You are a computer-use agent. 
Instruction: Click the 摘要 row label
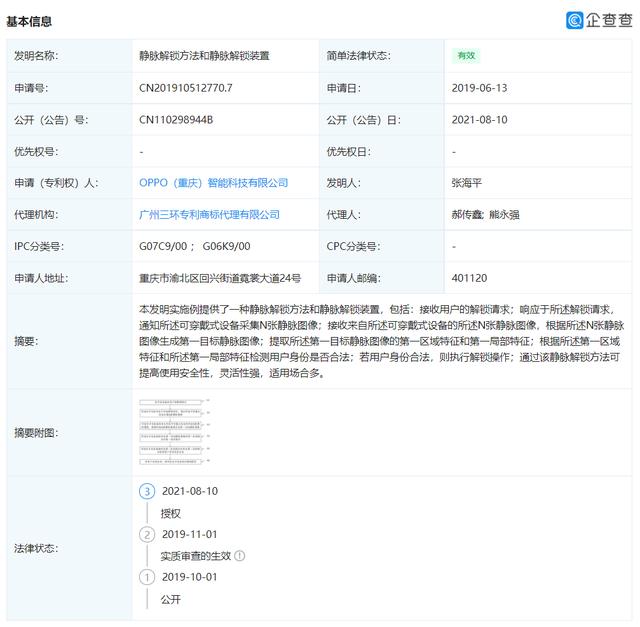(27, 341)
